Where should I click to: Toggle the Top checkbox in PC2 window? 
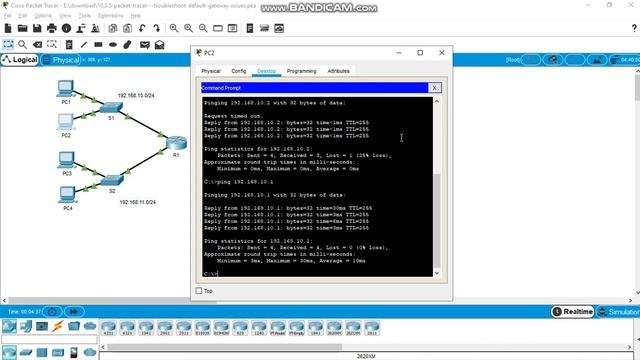pyautogui.click(x=199, y=291)
